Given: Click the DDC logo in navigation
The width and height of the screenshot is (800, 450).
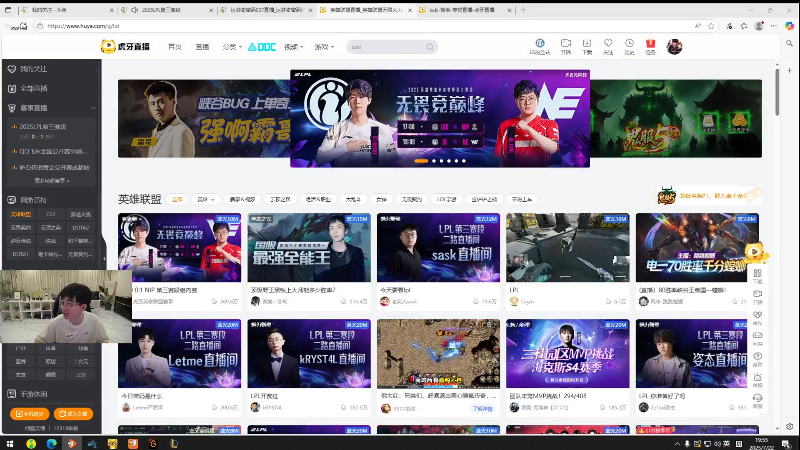Looking at the screenshot, I should [x=262, y=47].
